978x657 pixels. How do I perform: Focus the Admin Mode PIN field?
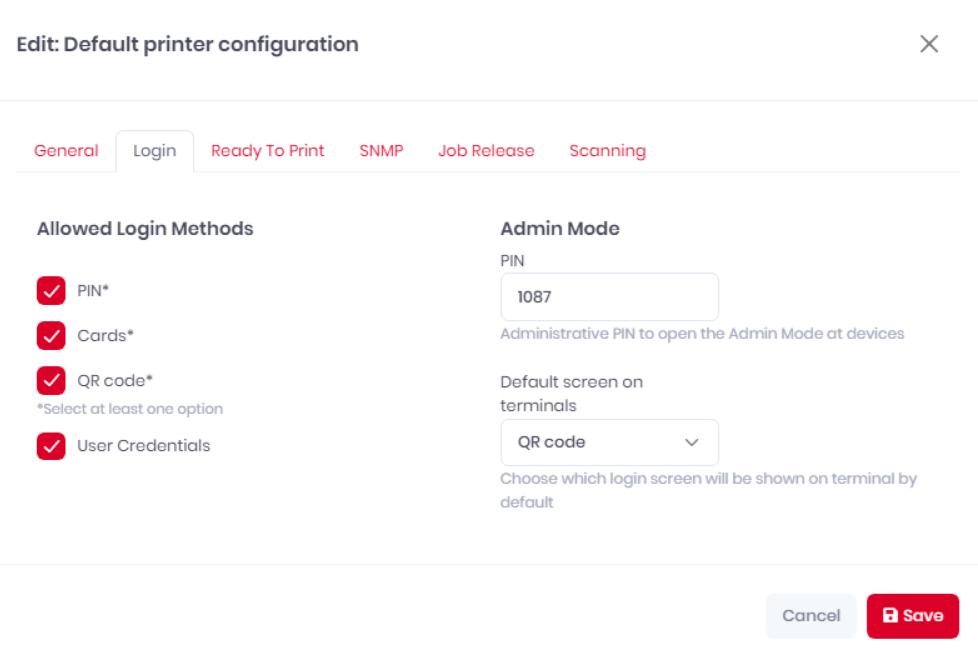pos(609,297)
